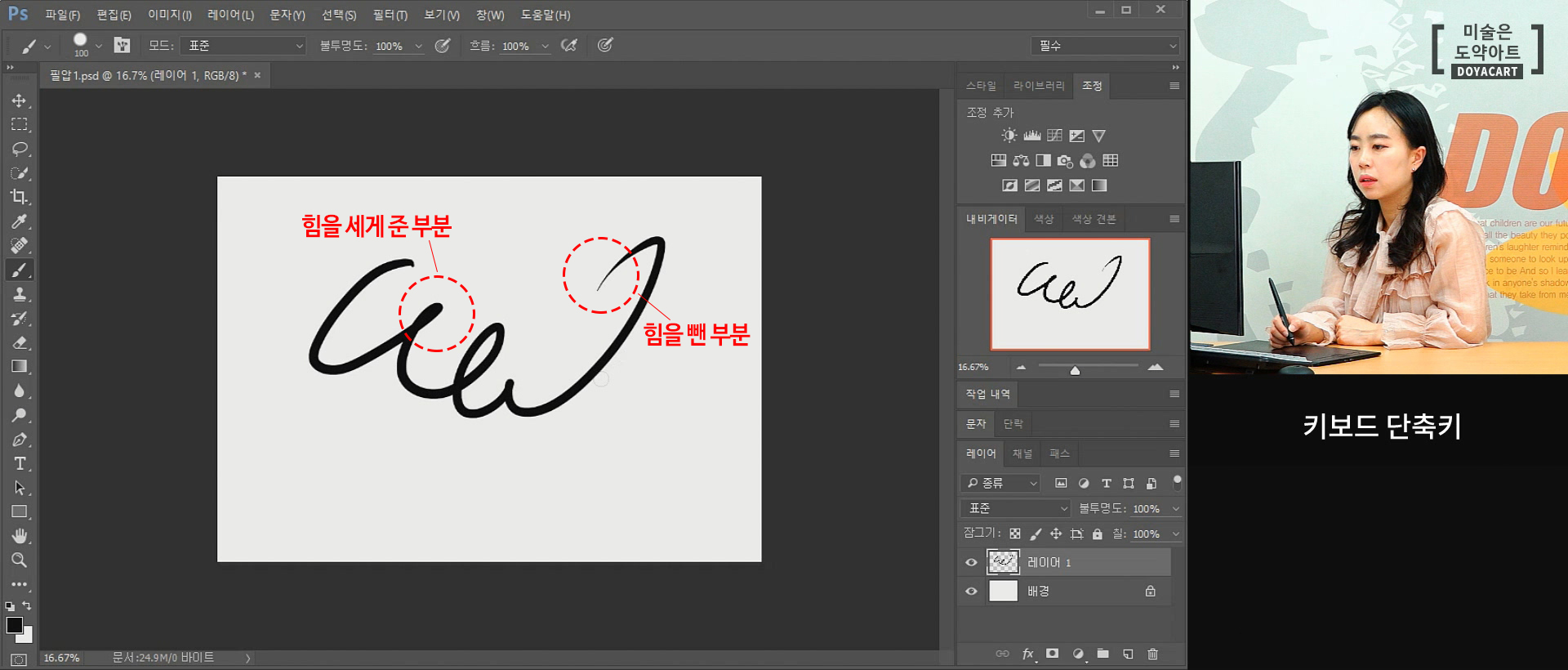
Task: Select the Lasso tool
Action: click(x=19, y=149)
